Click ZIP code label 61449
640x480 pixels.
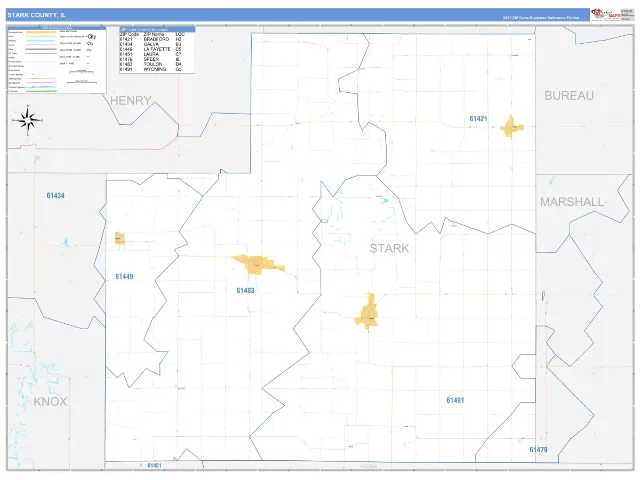[124, 277]
